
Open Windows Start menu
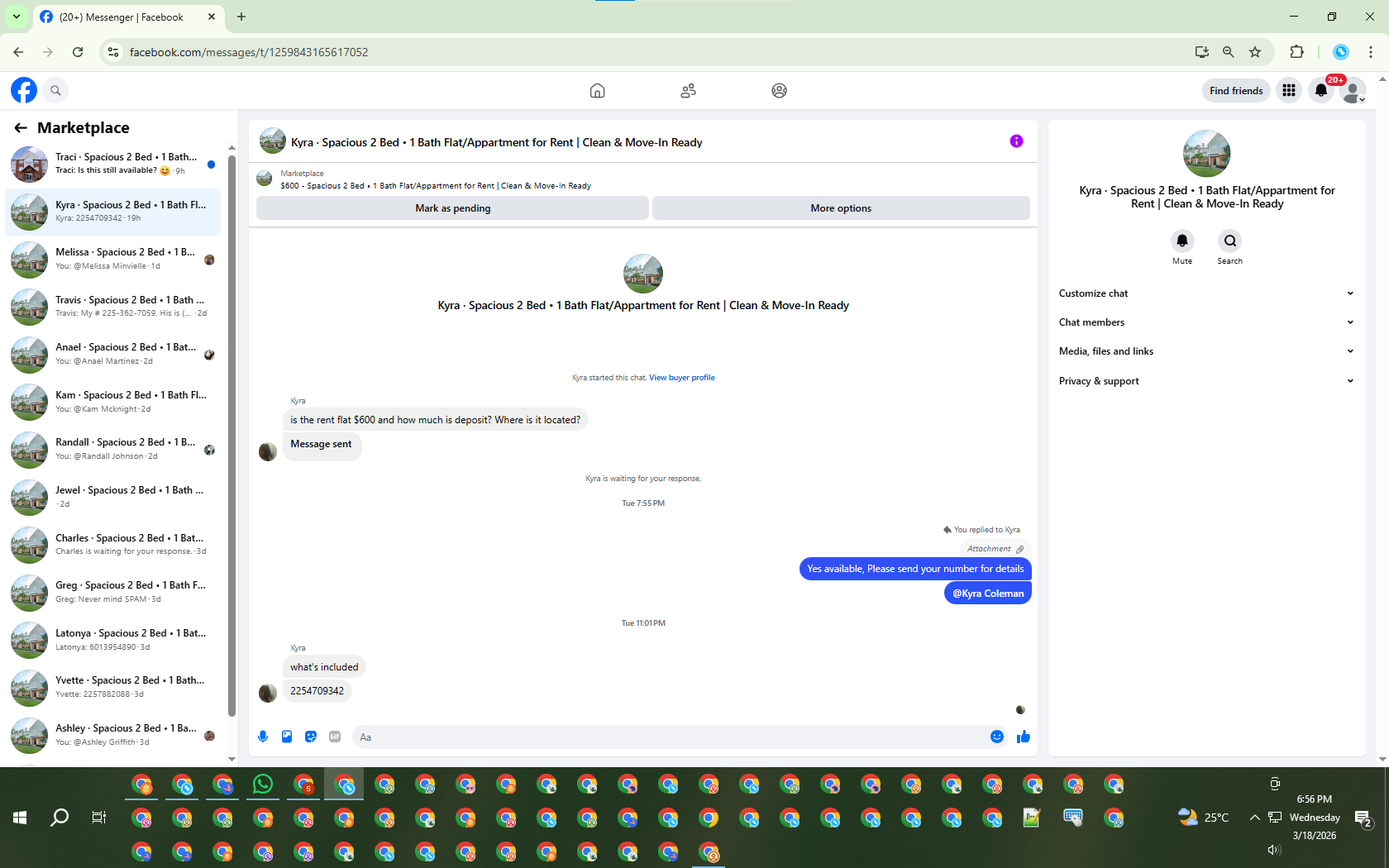pos(20,818)
